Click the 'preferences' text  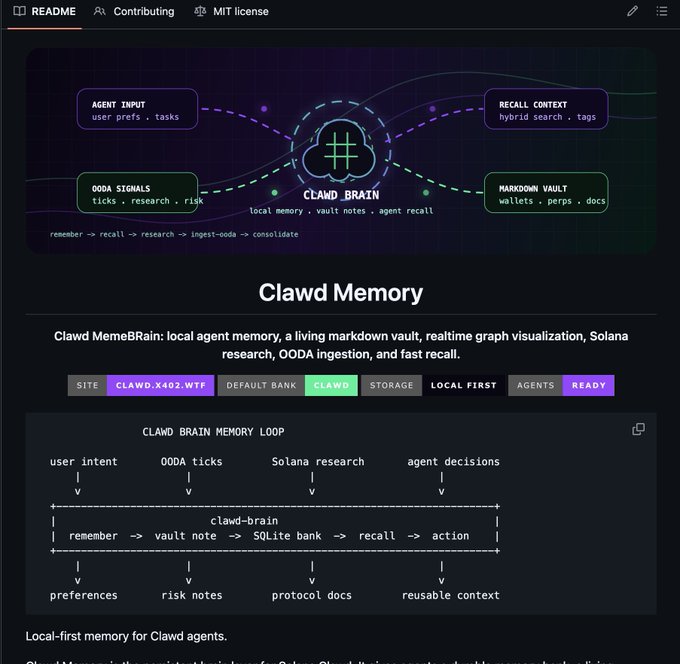click(x=84, y=595)
